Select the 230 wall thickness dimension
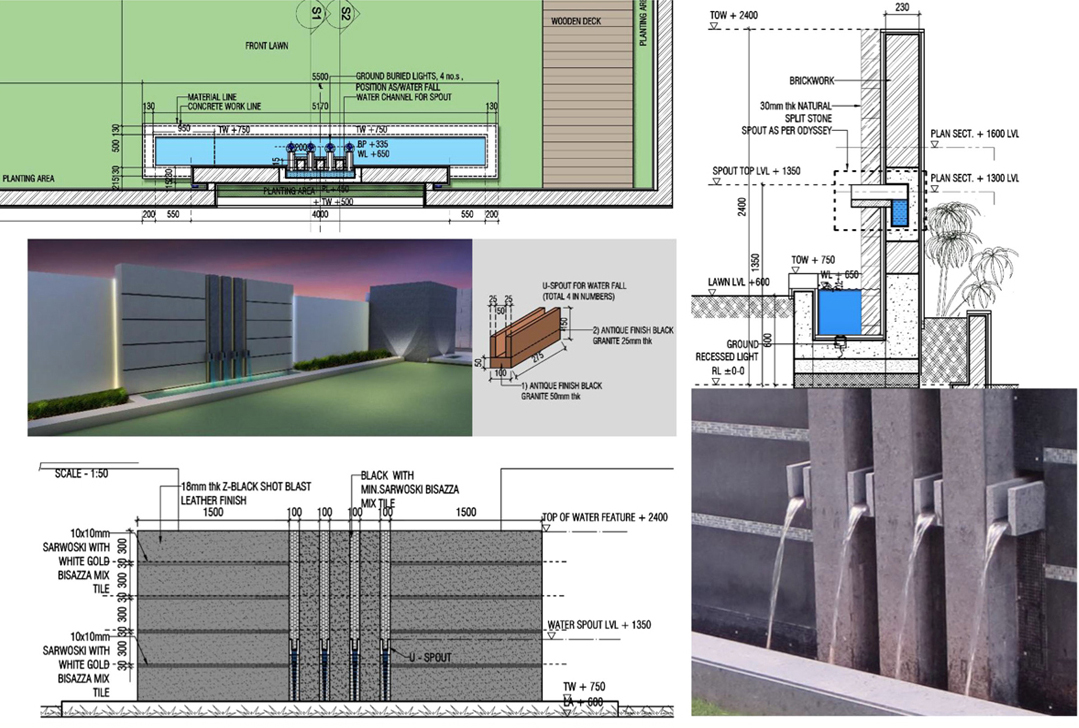Image resolution: width=1079 pixels, height=728 pixels. tap(901, 8)
